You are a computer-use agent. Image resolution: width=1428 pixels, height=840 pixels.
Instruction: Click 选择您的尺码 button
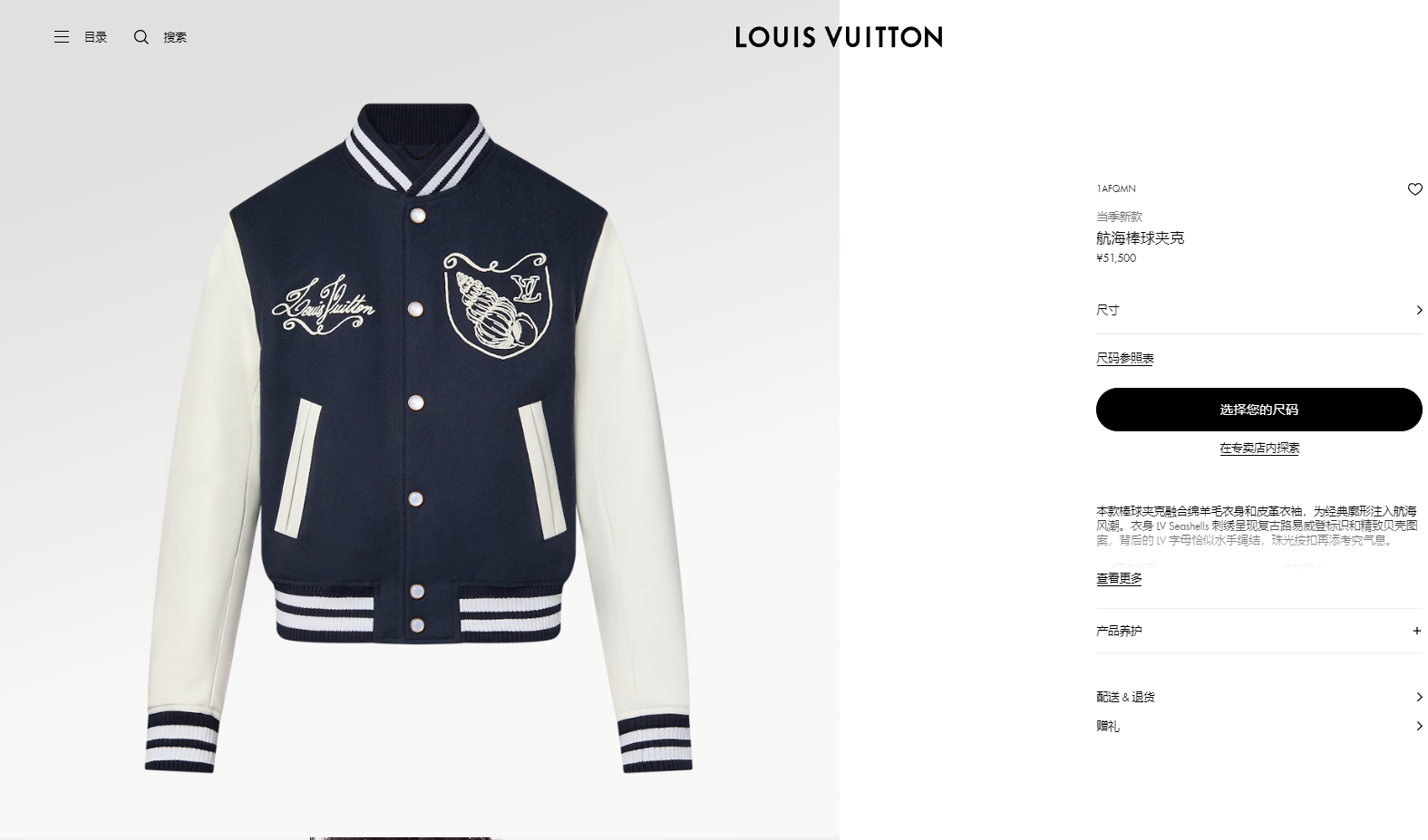point(1258,410)
